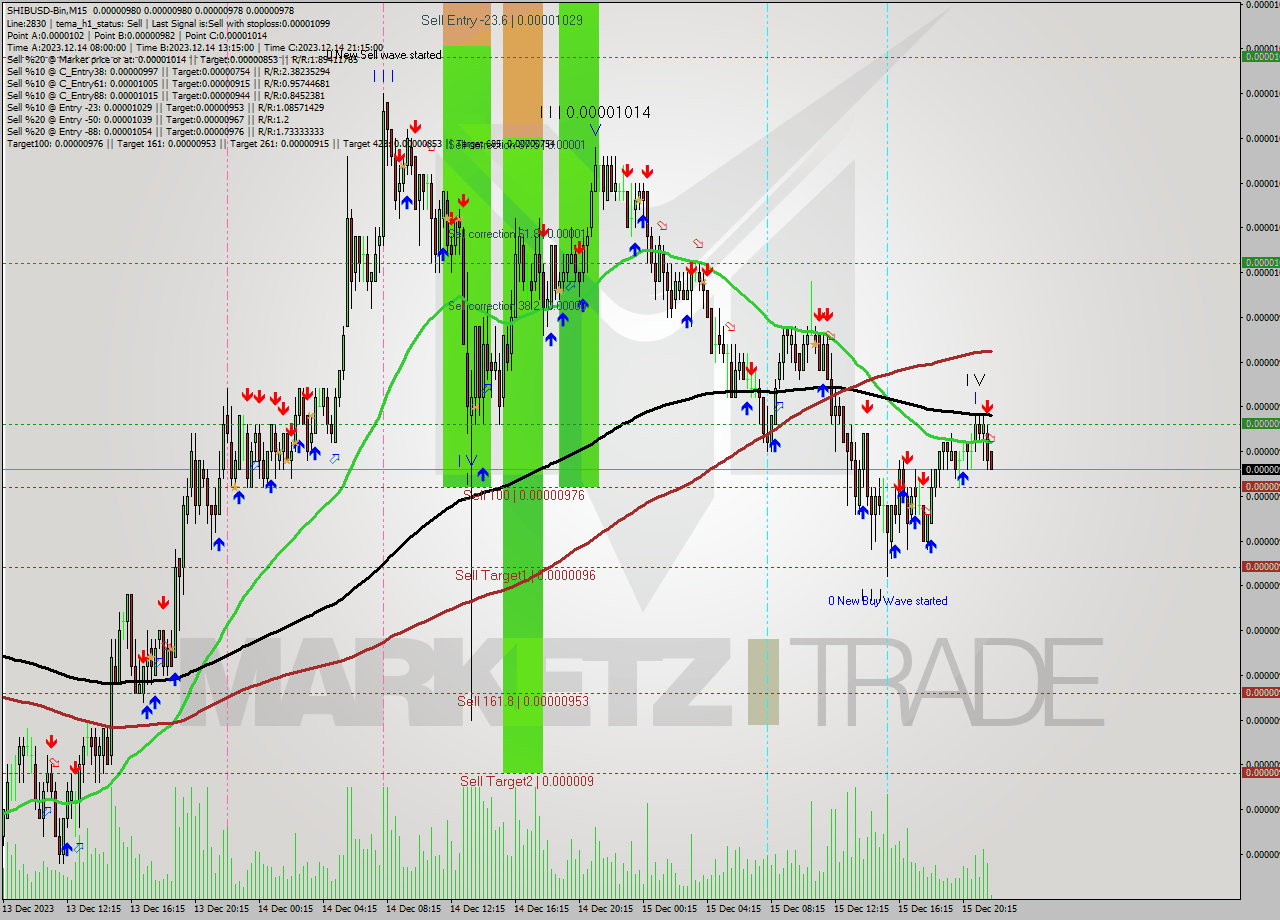Click the '14 Dec 08:15' time axis label
The width and height of the screenshot is (1280, 920).
[x=413, y=909]
